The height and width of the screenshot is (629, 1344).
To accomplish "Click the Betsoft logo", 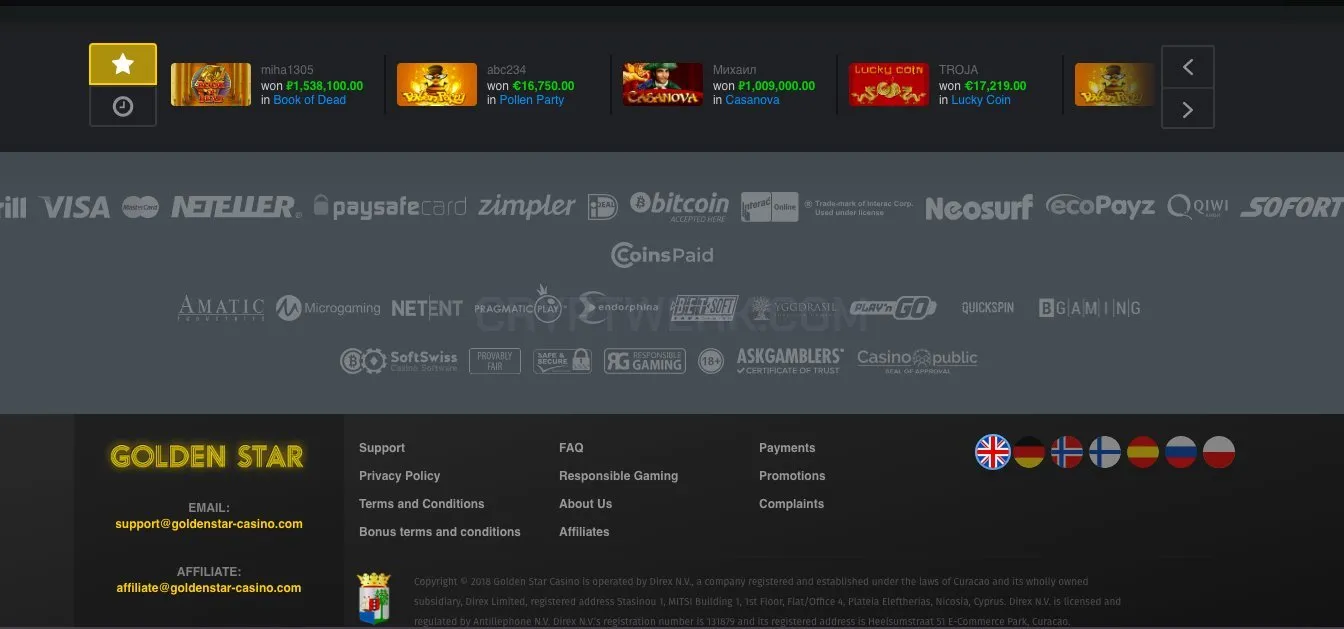I will click(x=704, y=308).
